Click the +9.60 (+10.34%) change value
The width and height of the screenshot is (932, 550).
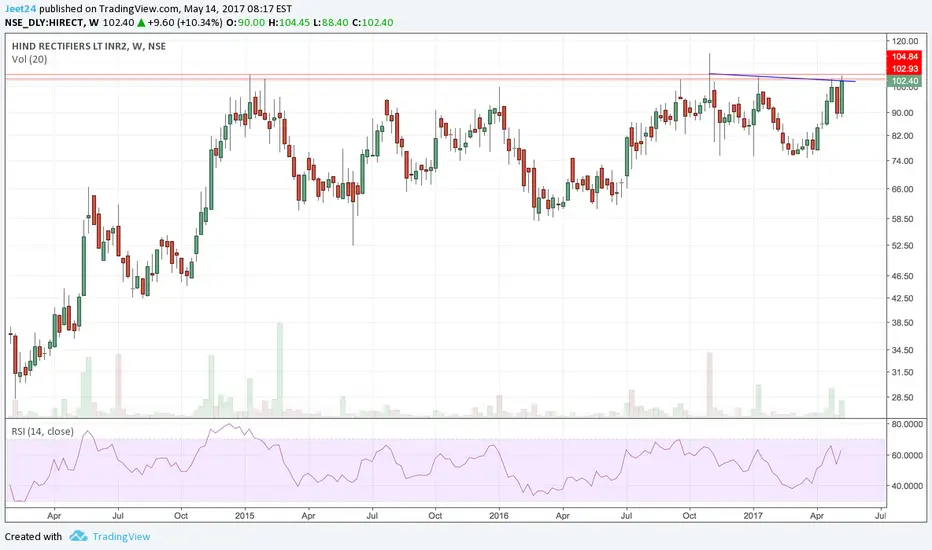(185, 23)
